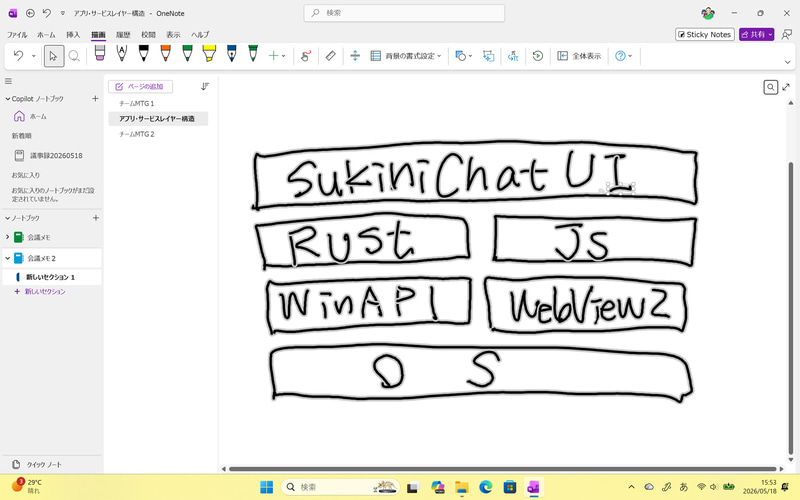This screenshot has width=800, height=500.
Task: Click the 共有 share button
Action: pos(756,34)
